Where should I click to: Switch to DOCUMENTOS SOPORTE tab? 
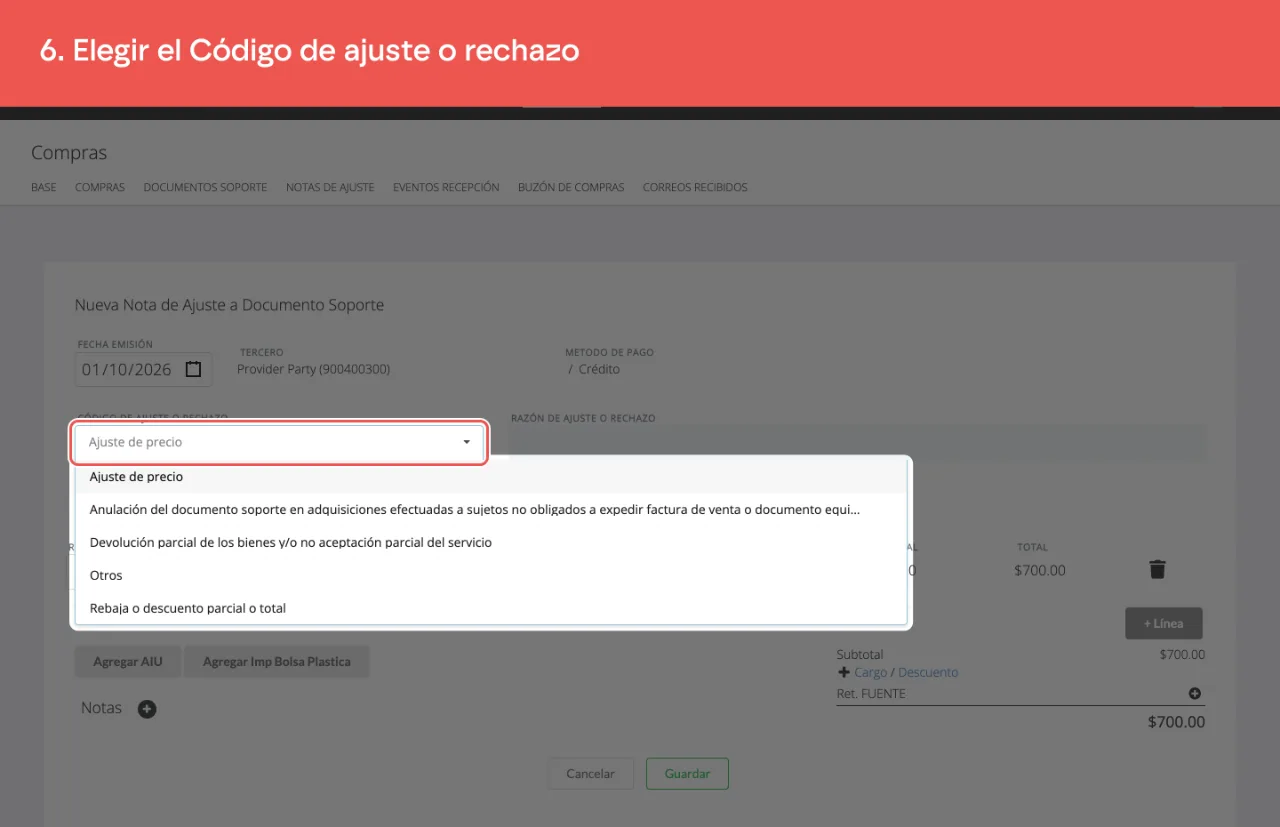(x=205, y=187)
